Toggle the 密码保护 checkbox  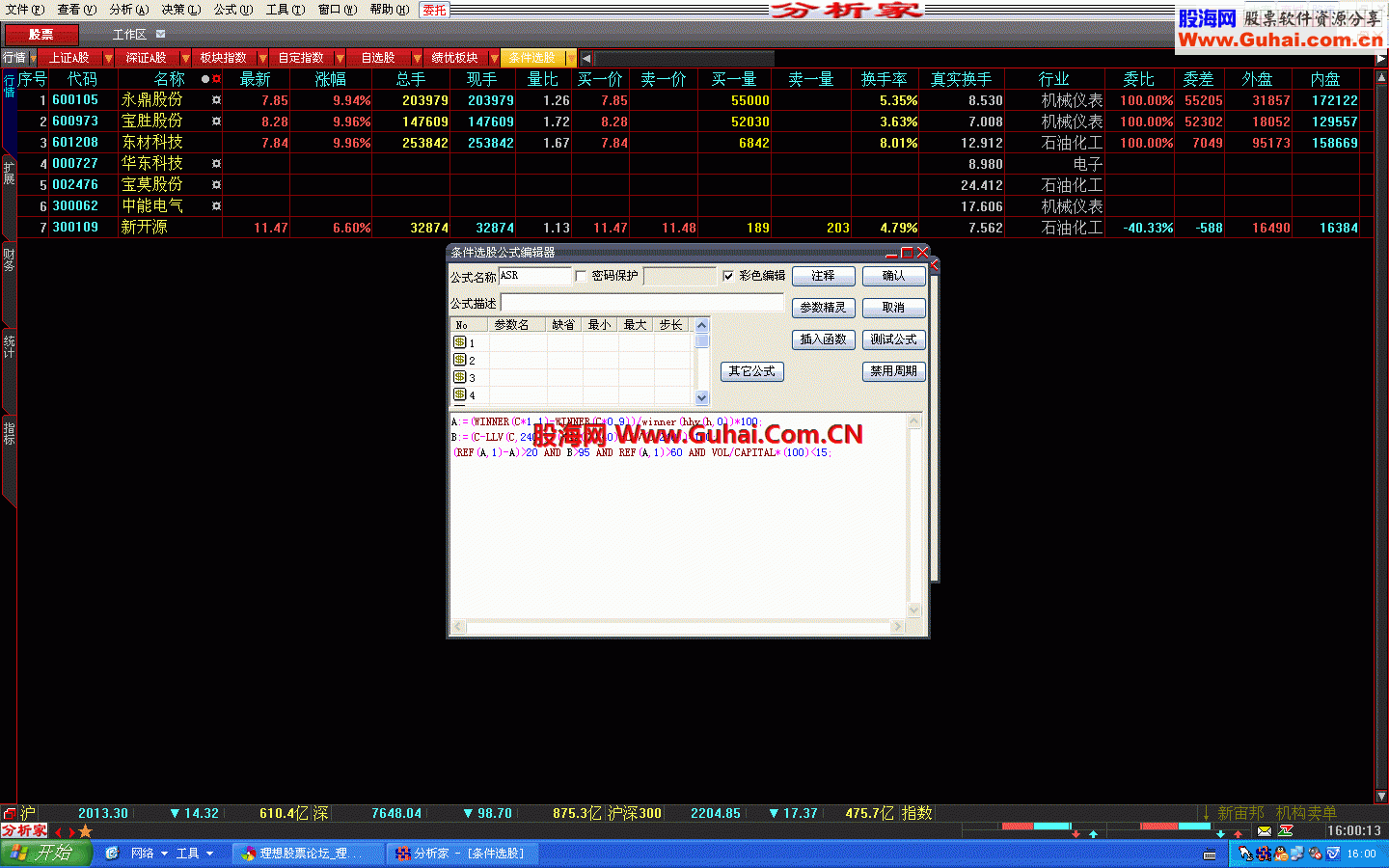point(581,276)
